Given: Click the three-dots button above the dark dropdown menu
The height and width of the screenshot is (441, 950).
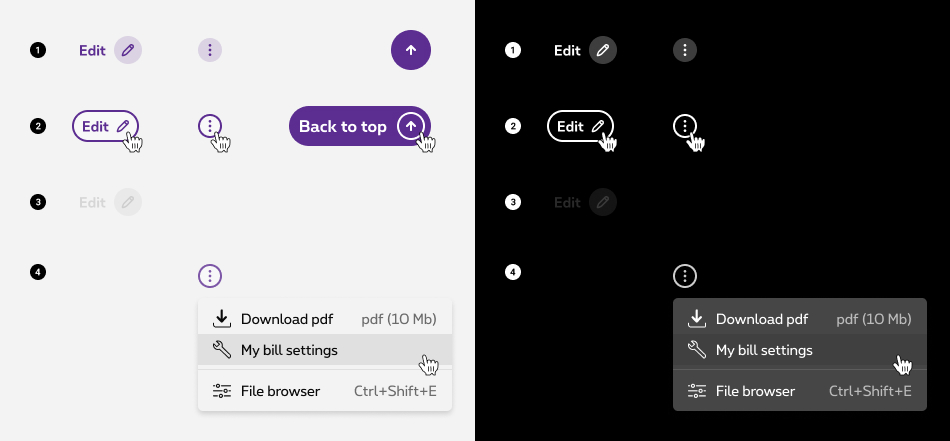Looking at the screenshot, I should pos(685,276).
